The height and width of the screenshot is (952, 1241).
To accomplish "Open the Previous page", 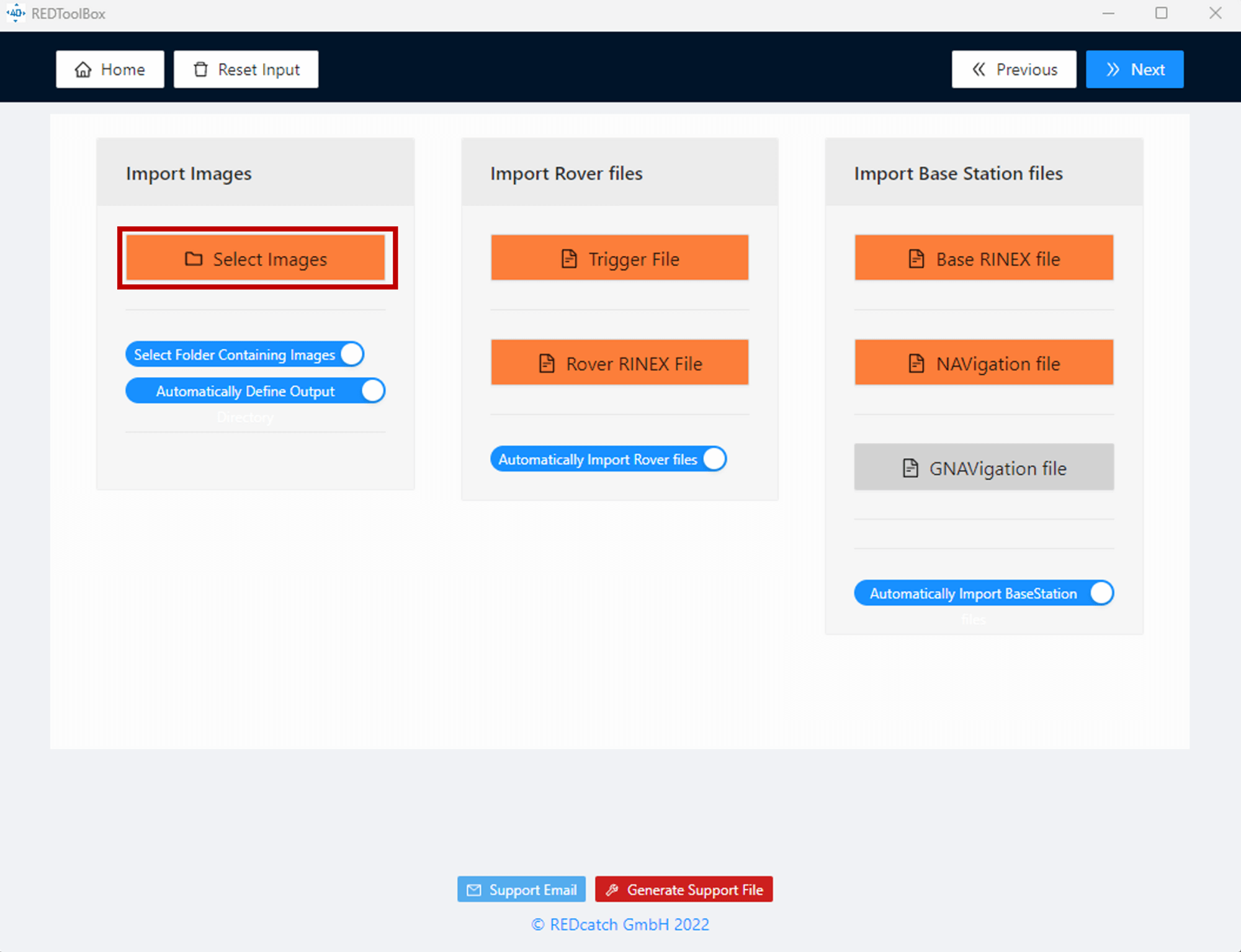I will click(1014, 69).
